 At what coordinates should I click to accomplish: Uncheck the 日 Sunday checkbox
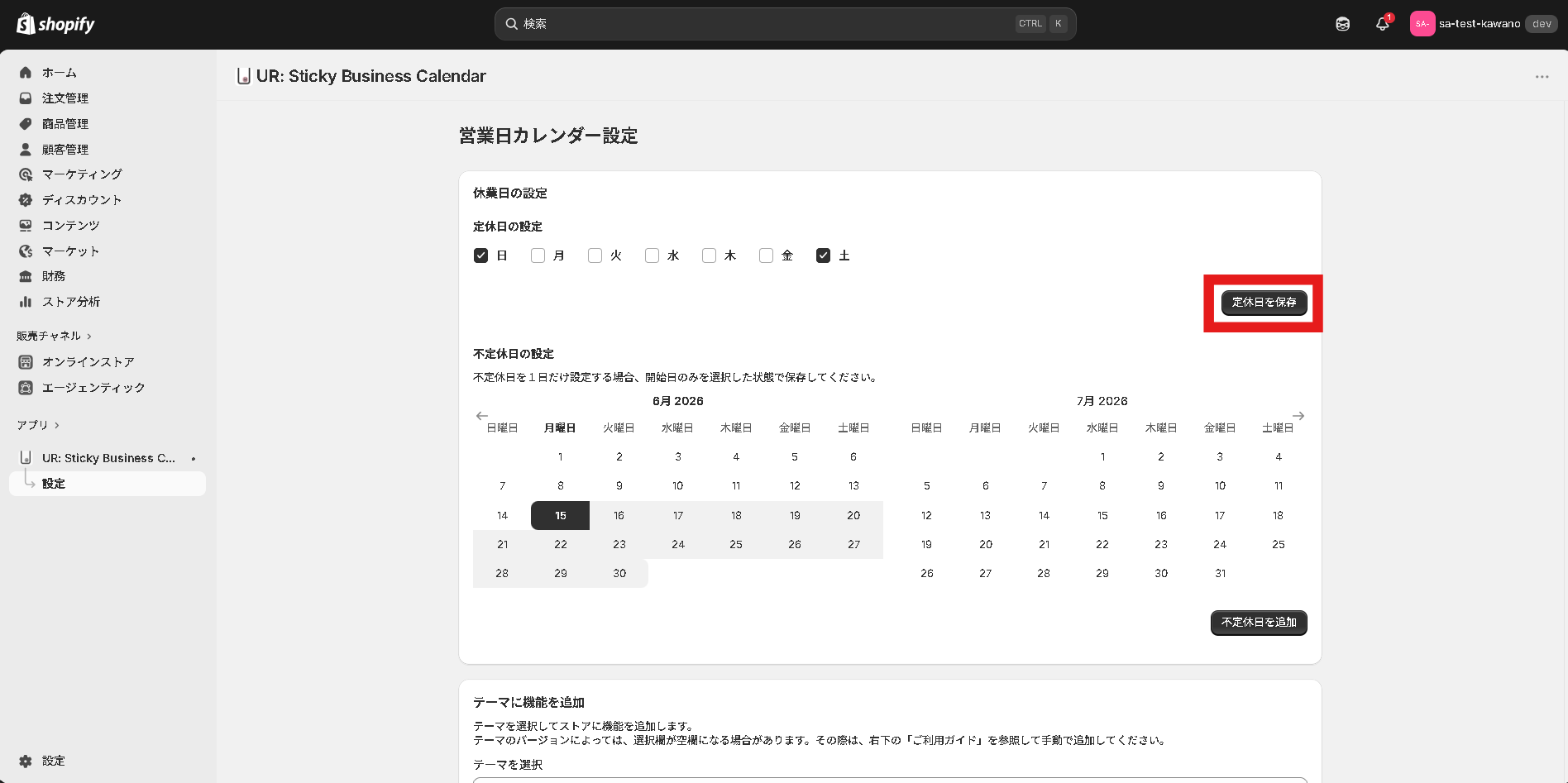480,255
